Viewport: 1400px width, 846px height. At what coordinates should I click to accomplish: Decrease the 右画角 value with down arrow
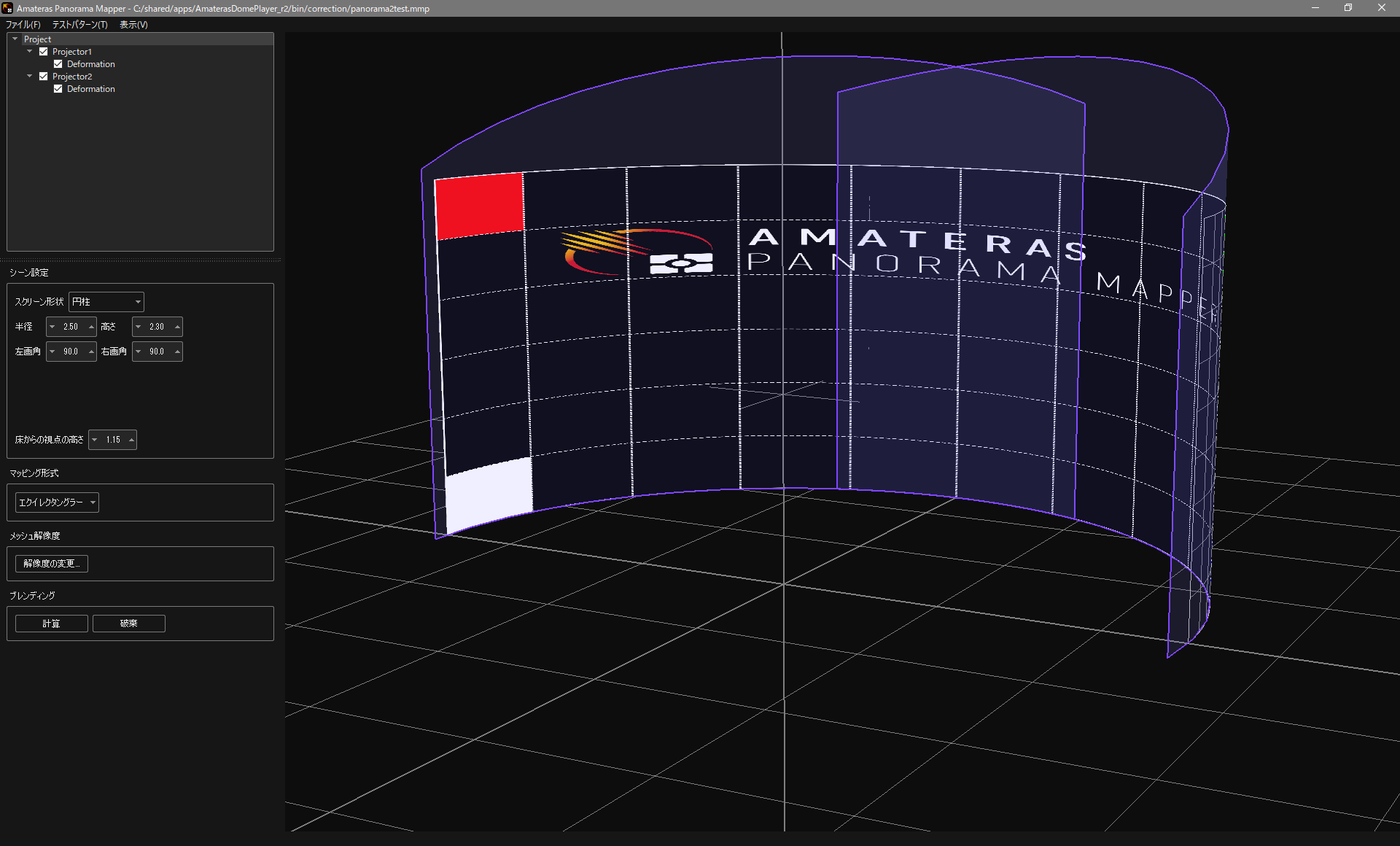pos(139,352)
